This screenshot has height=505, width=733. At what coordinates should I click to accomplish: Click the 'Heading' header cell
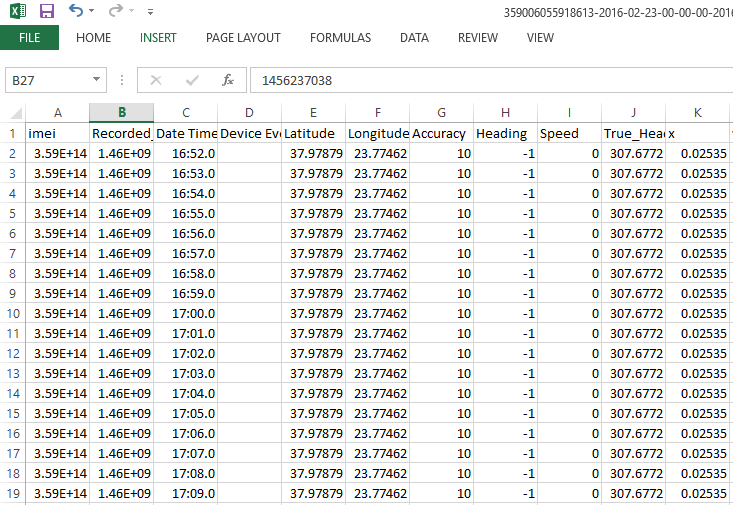click(x=506, y=133)
